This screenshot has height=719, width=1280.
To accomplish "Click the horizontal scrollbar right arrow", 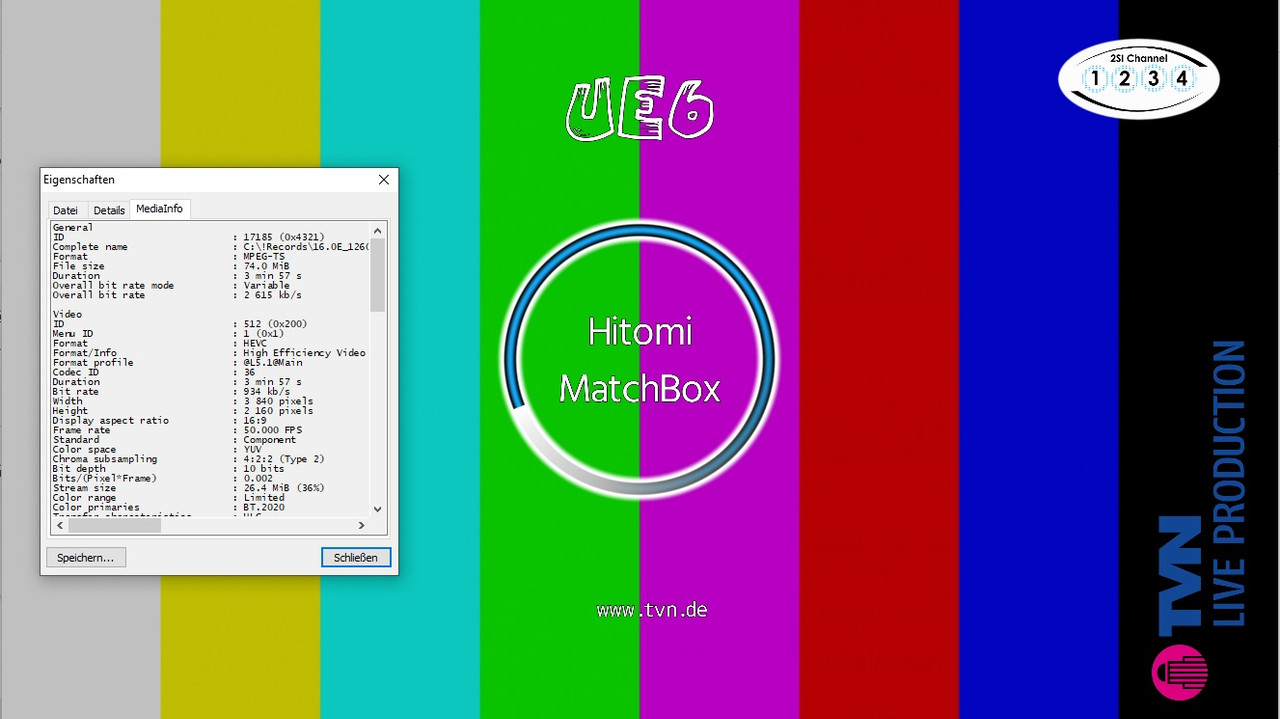I will coord(361,525).
